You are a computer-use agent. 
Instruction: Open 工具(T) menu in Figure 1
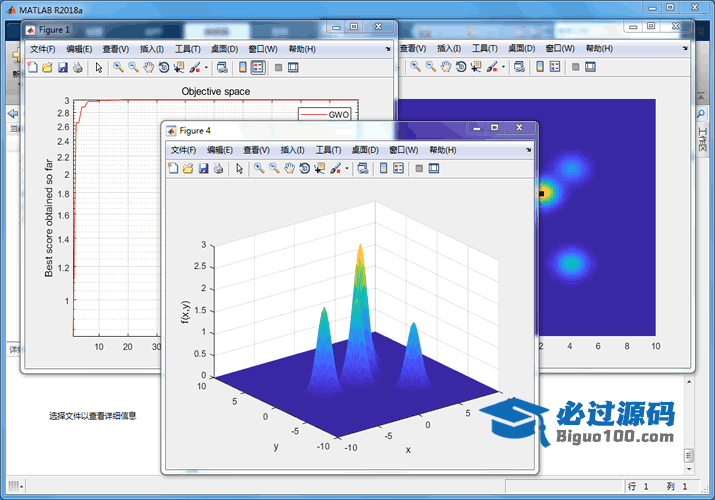[187, 49]
